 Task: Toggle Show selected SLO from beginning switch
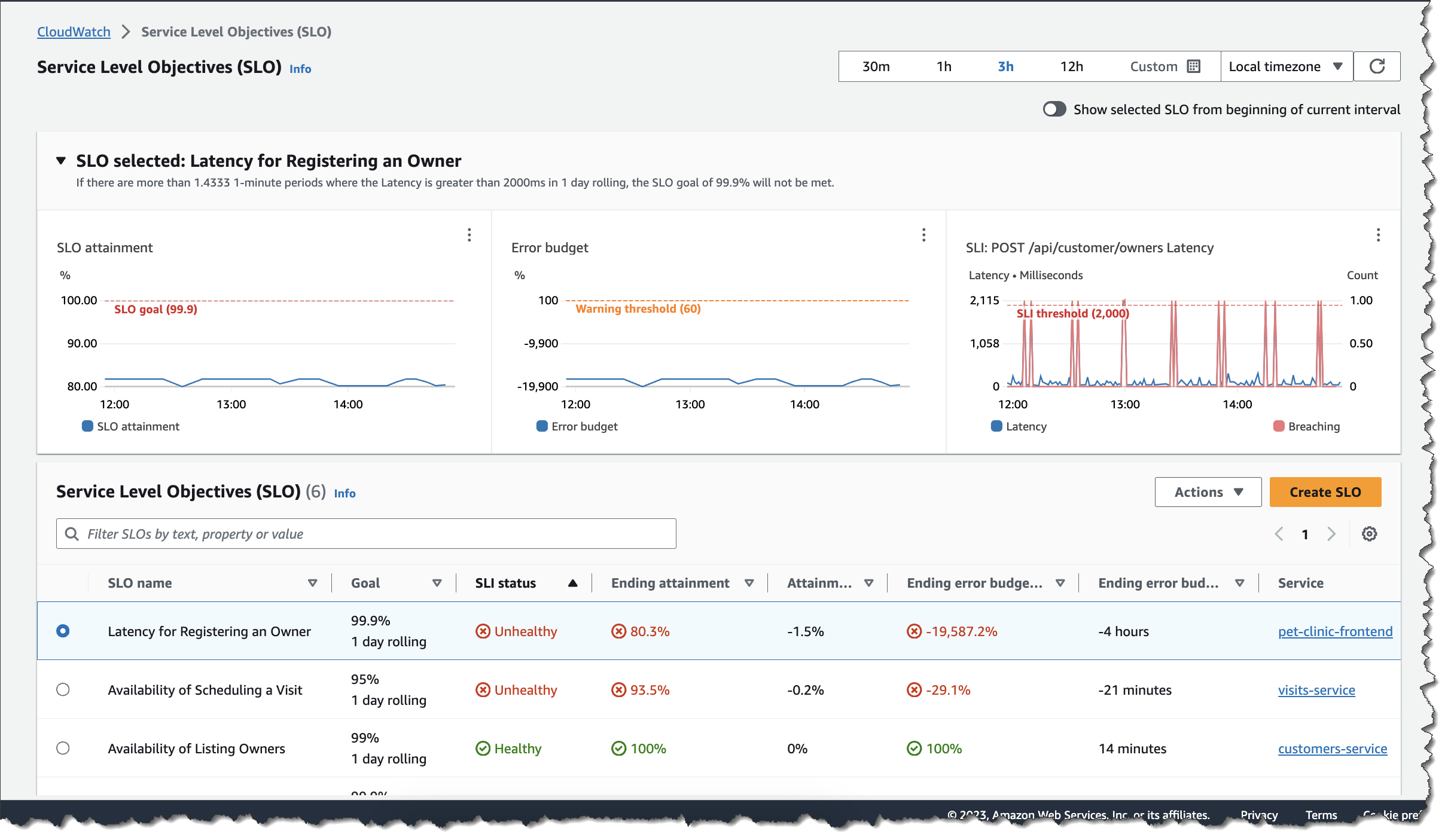point(1054,109)
